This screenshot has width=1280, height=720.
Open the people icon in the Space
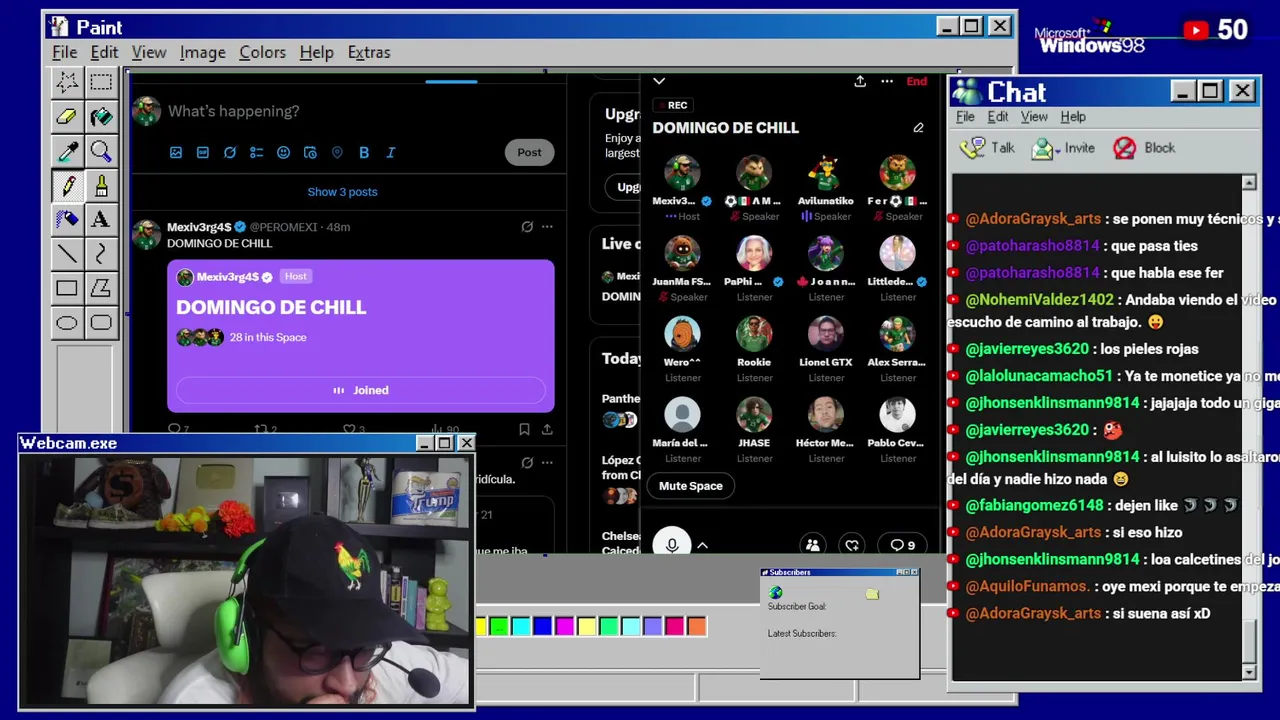[813, 545]
